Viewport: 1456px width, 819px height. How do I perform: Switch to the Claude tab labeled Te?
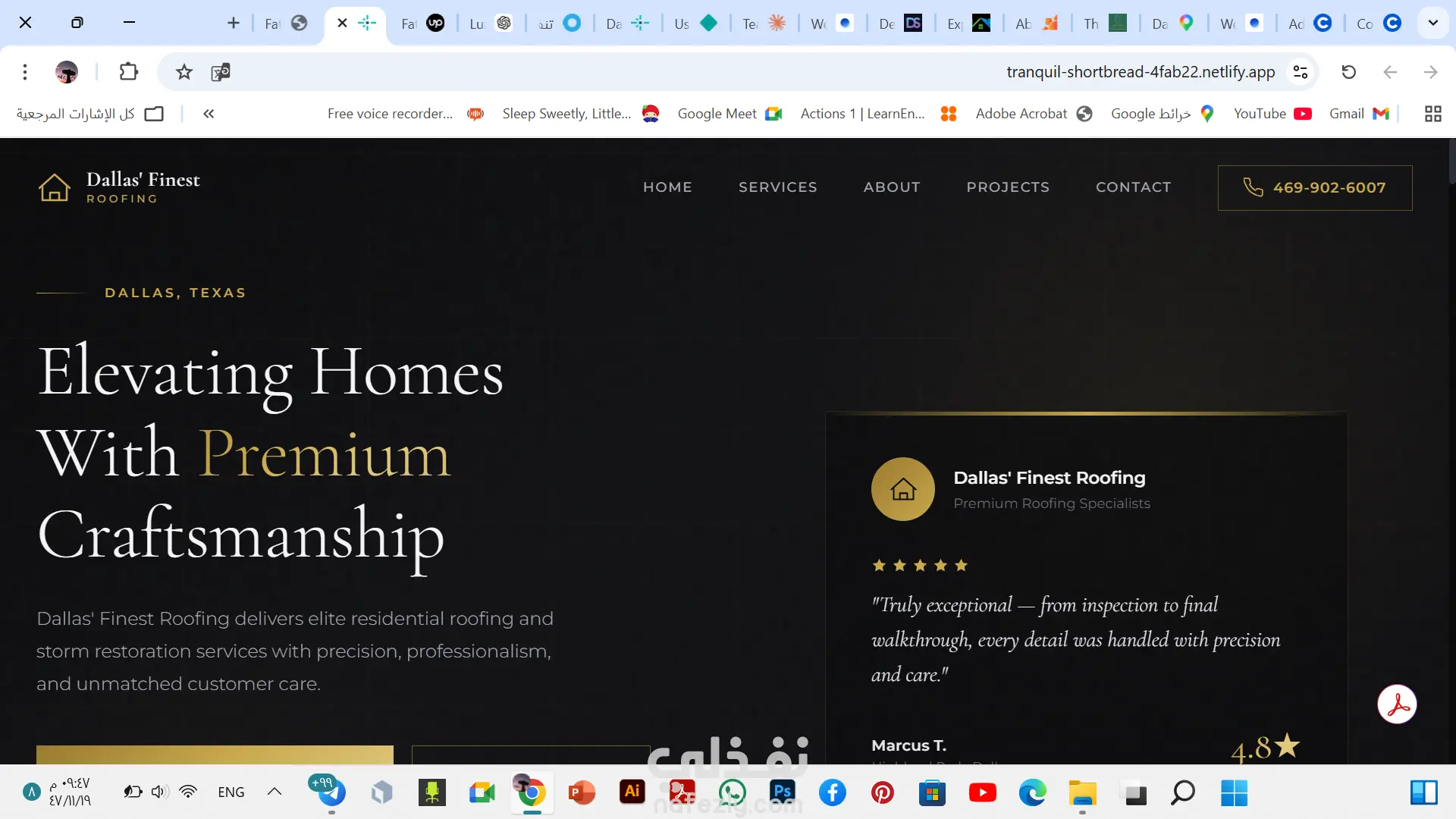pyautogui.click(x=763, y=24)
